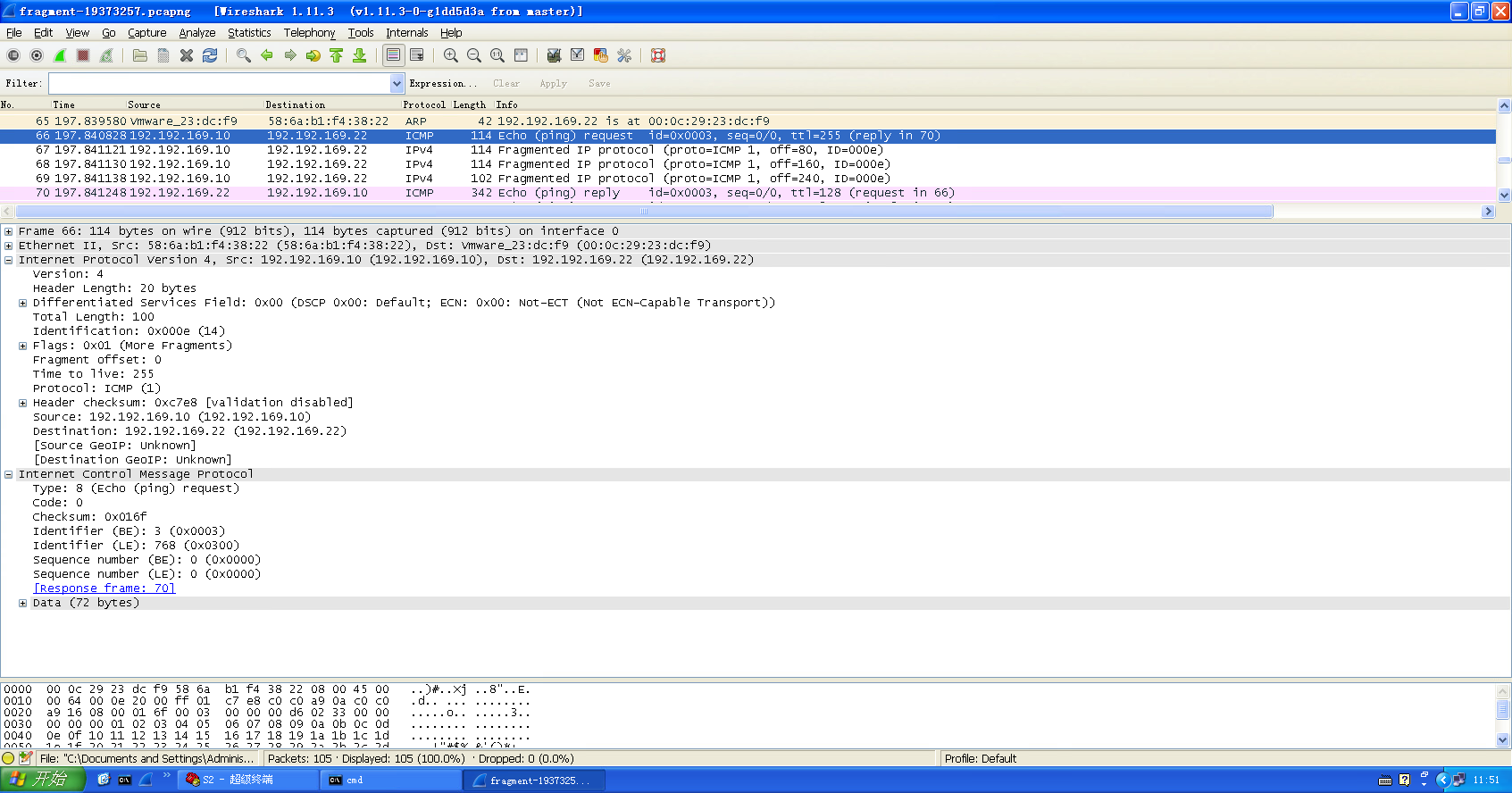The height and width of the screenshot is (793, 1512).
Task: Open expert info from status bar
Action: [9, 758]
